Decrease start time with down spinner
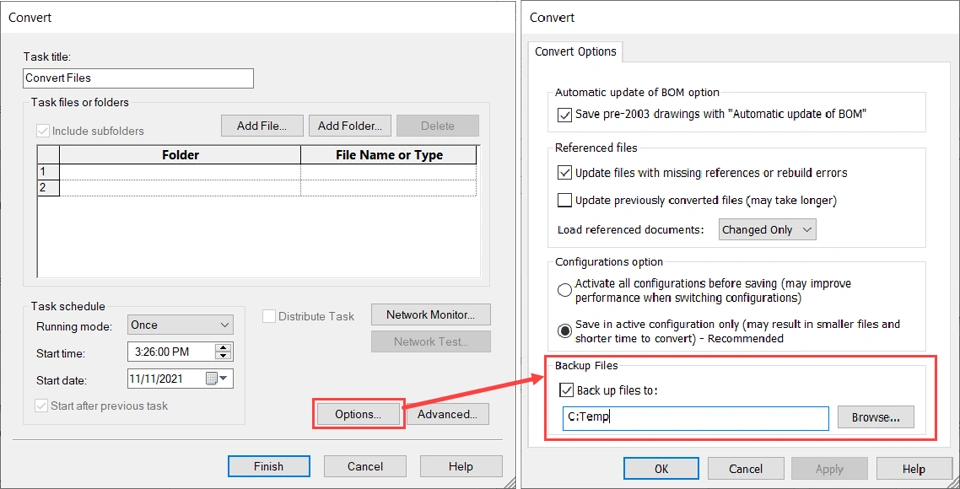 224,356
